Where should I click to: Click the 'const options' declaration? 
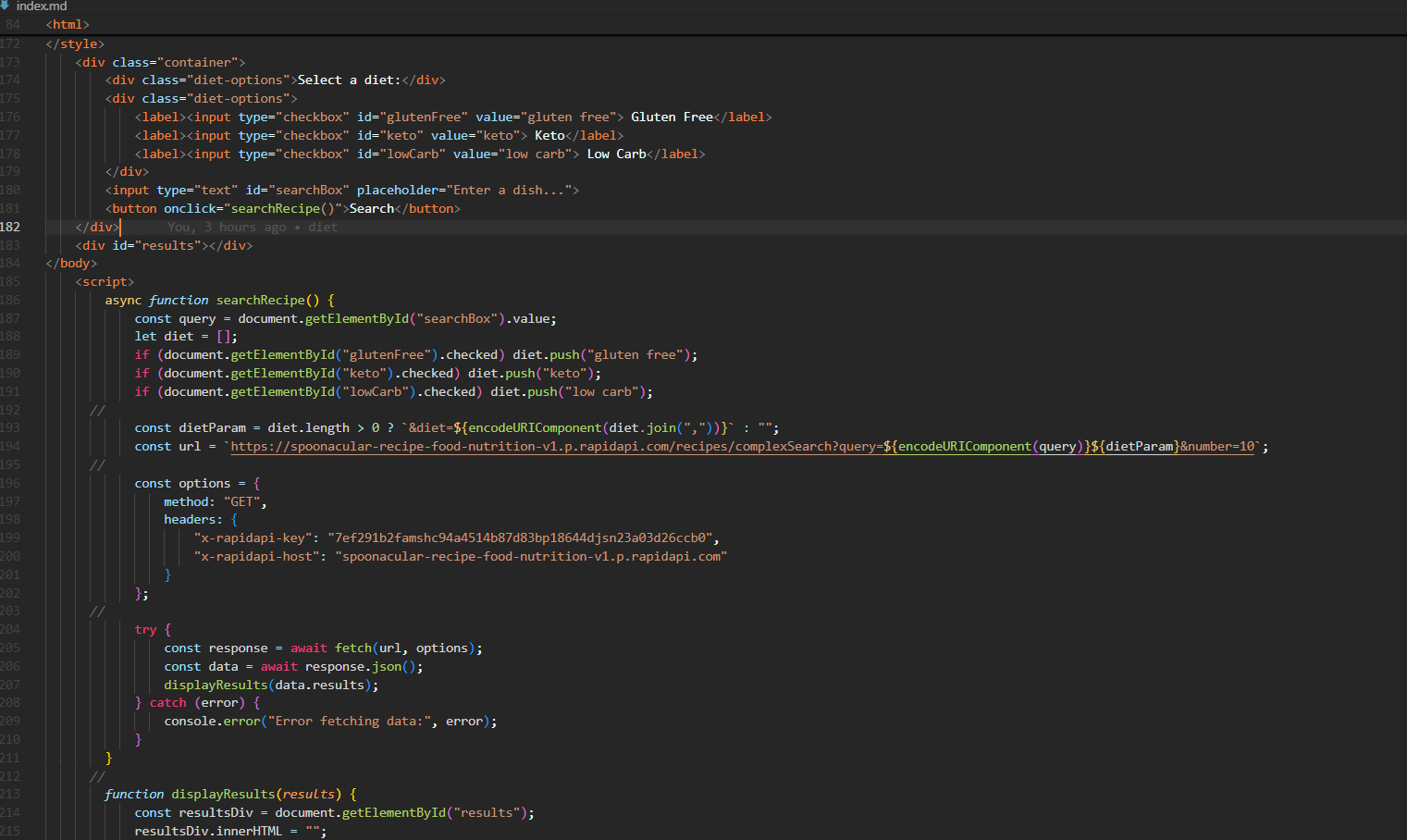click(182, 484)
